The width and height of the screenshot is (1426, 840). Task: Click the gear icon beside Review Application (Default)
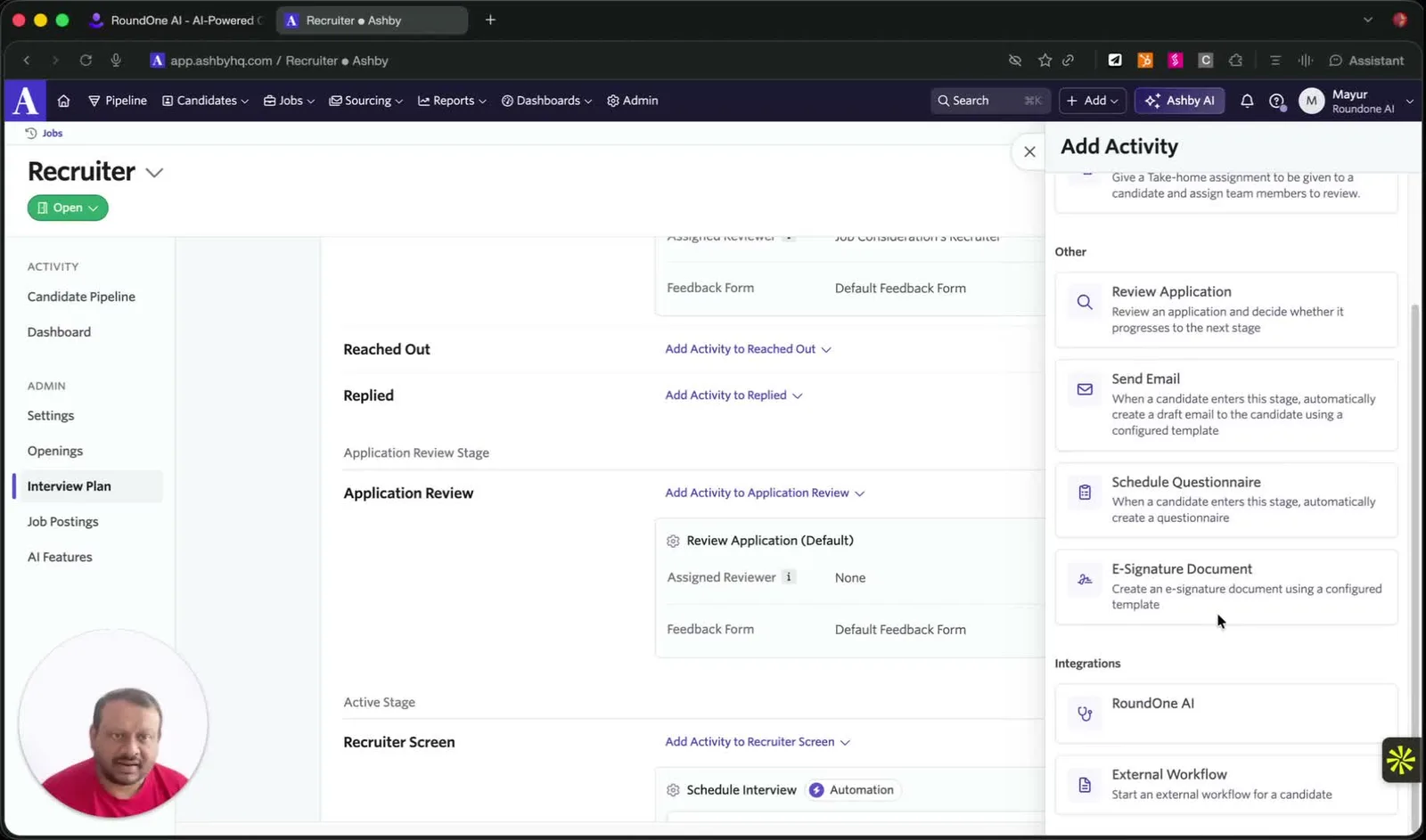point(673,541)
